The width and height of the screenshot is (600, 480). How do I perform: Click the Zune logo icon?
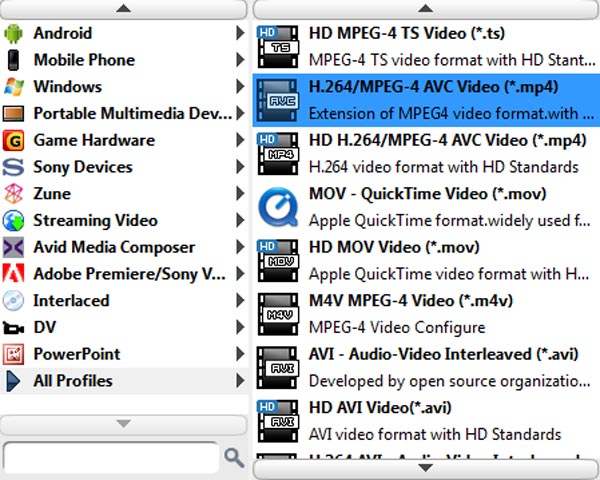tap(13, 194)
